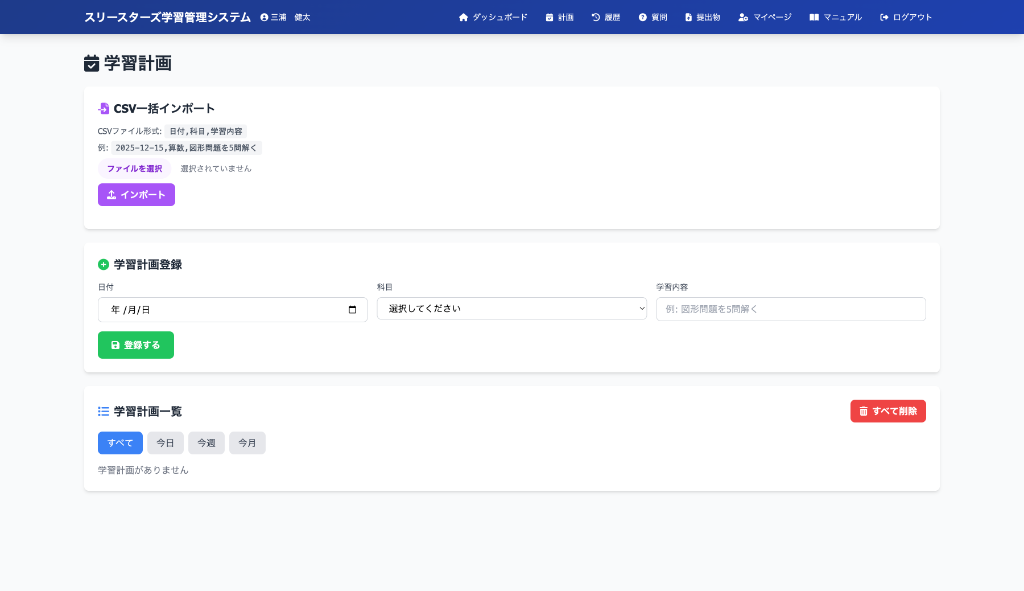The height and width of the screenshot is (591, 1024).
Task: Open the 提出物 submissions page
Action: [x=702, y=17]
